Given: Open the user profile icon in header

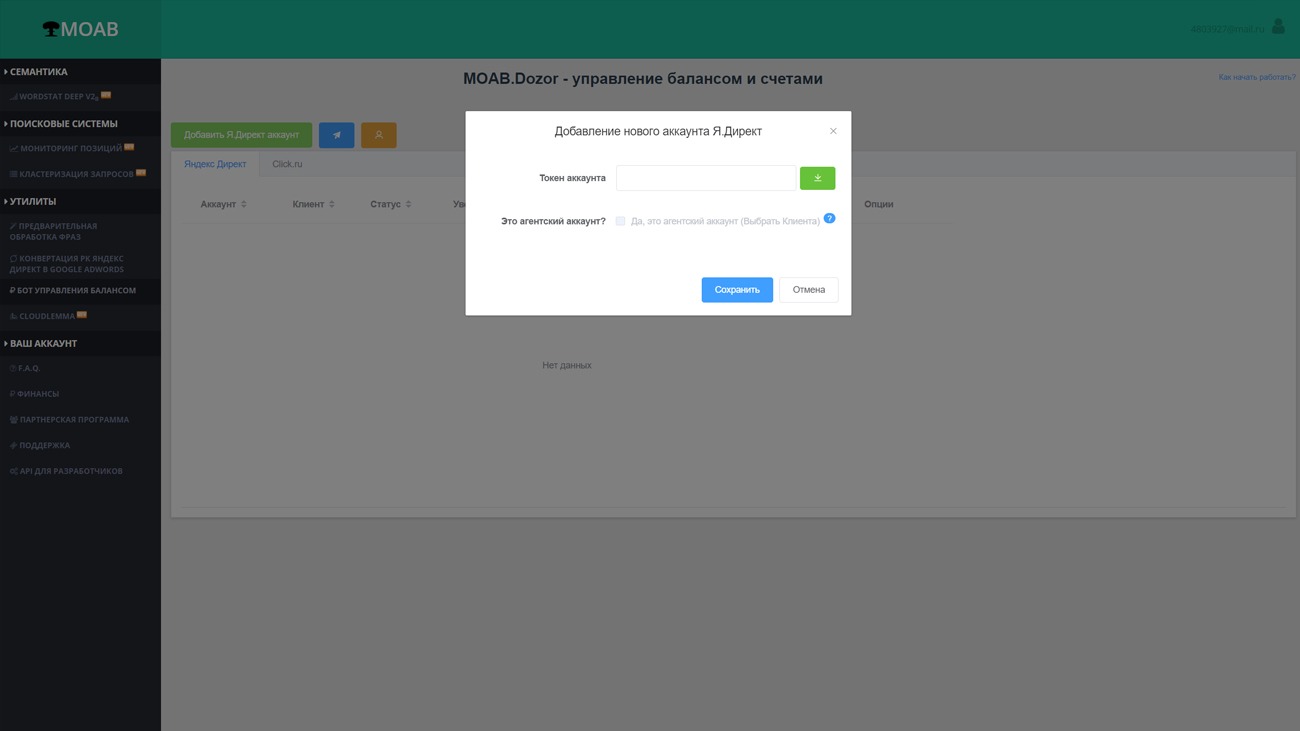Looking at the screenshot, I should (x=1278, y=27).
